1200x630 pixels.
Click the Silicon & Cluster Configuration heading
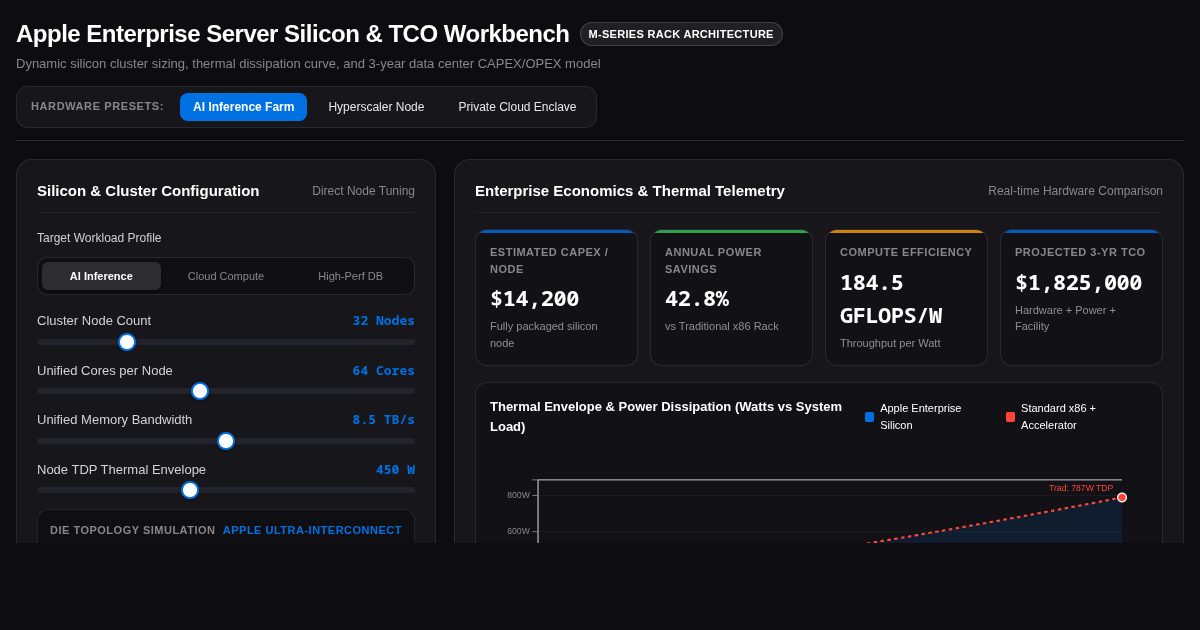(x=148, y=190)
